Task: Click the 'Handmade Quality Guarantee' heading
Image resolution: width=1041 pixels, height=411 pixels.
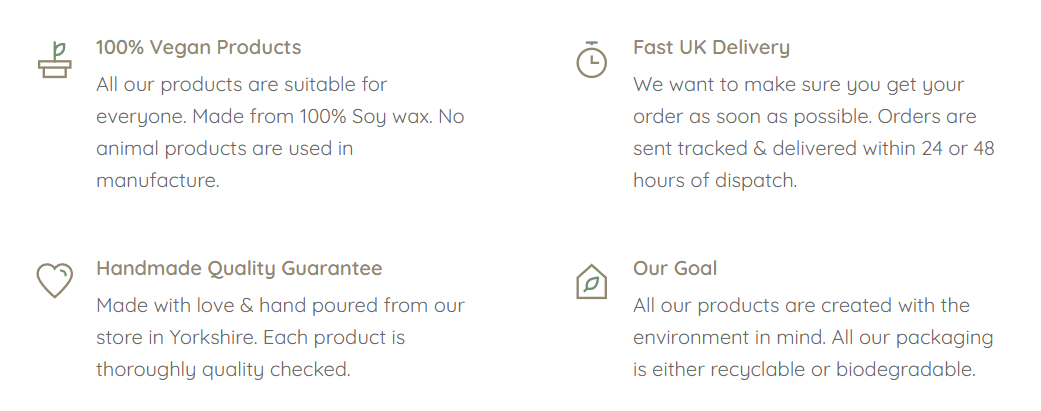Action: pos(239,268)
